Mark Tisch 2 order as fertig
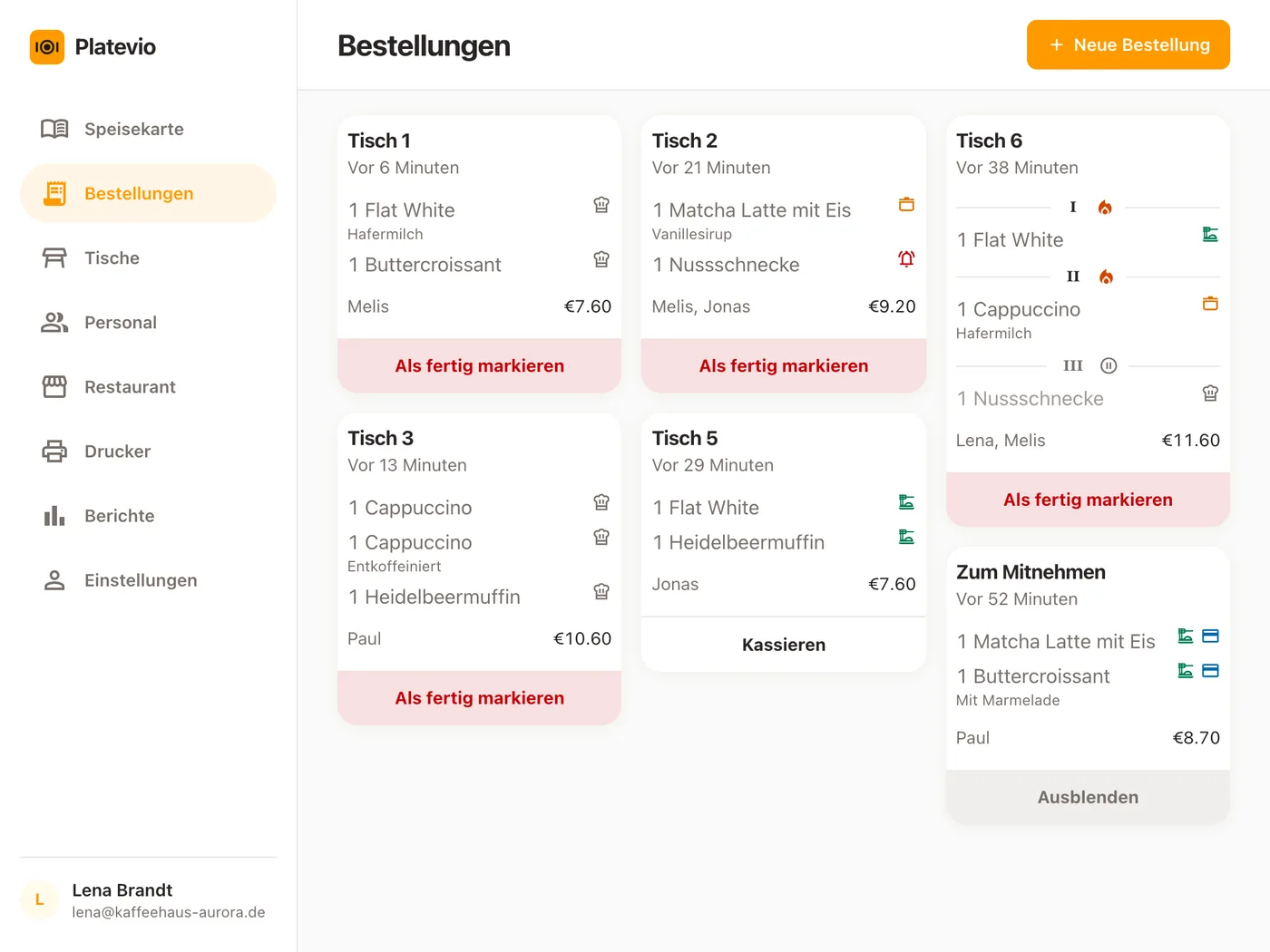The image size is (1270, 952). tap(784, 365)
